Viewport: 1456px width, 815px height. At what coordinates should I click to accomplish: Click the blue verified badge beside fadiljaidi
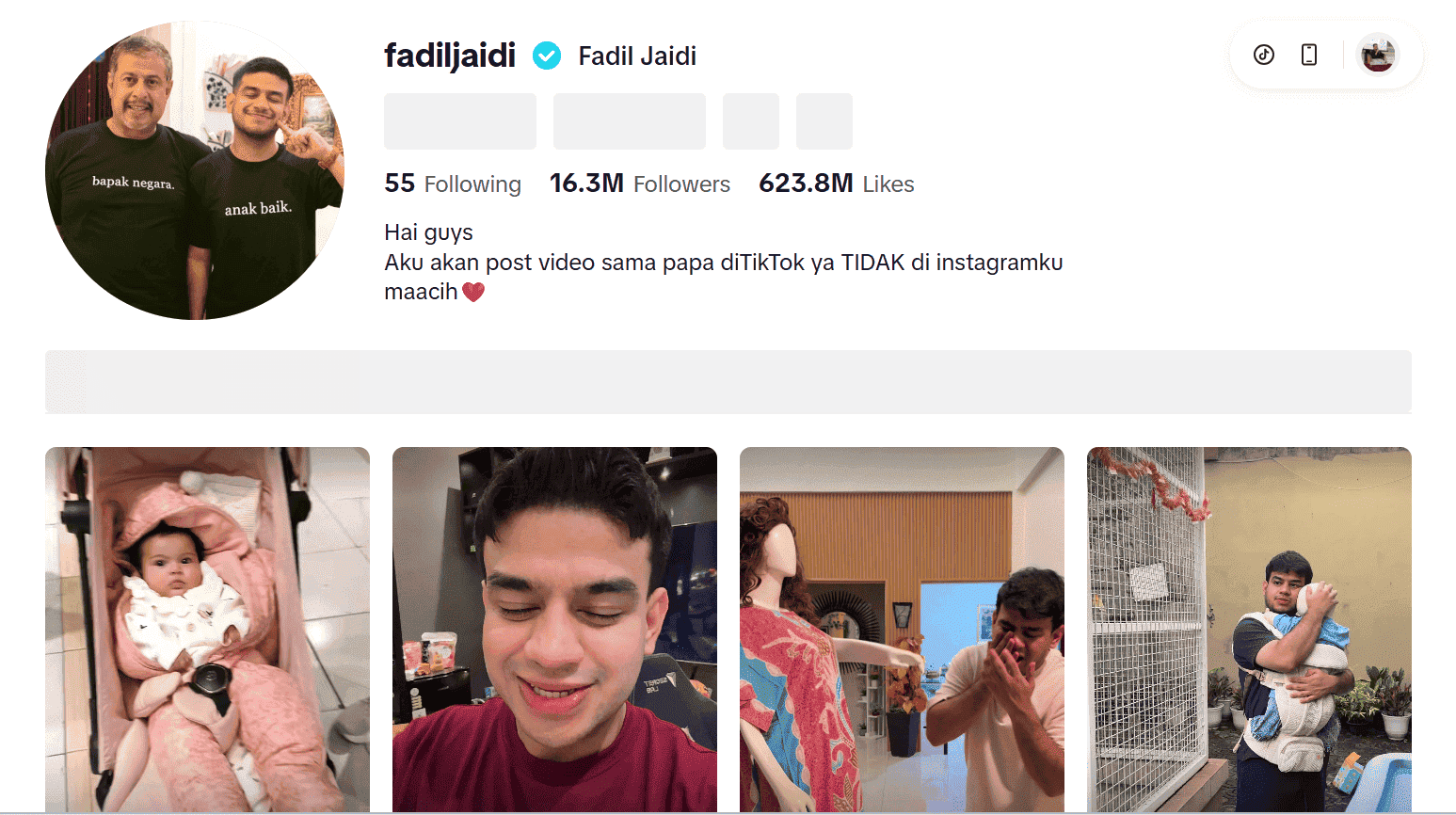(547, 56)
